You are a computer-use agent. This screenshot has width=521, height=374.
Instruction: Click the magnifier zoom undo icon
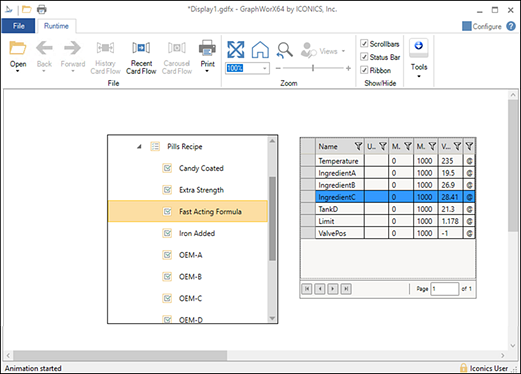[284, 50]
